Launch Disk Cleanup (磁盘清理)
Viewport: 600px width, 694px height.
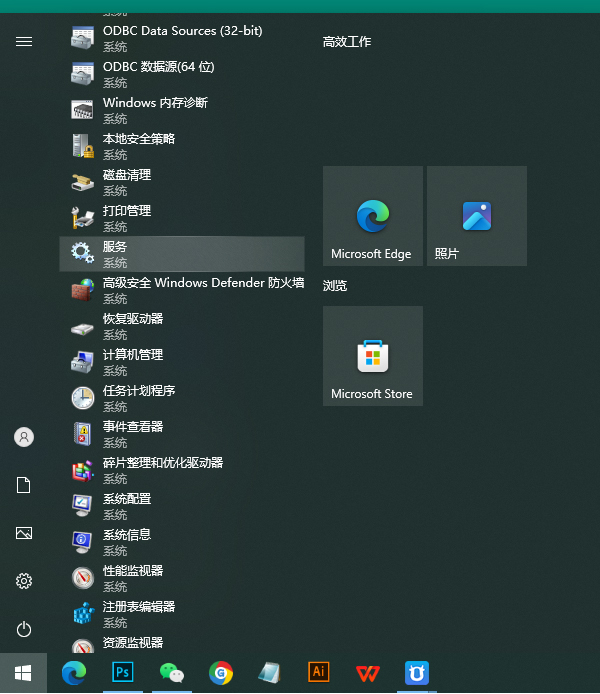pyautogui.click(x=181, y=182)
